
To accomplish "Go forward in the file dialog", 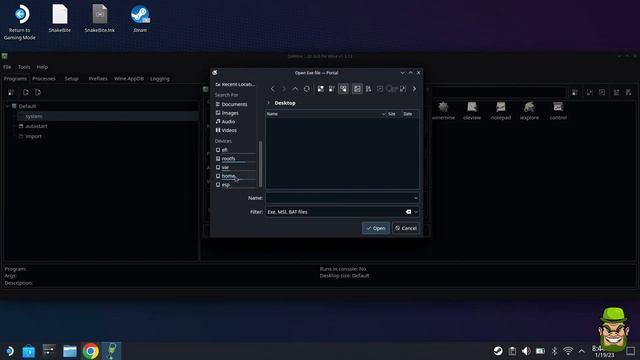I will [284, 89].
